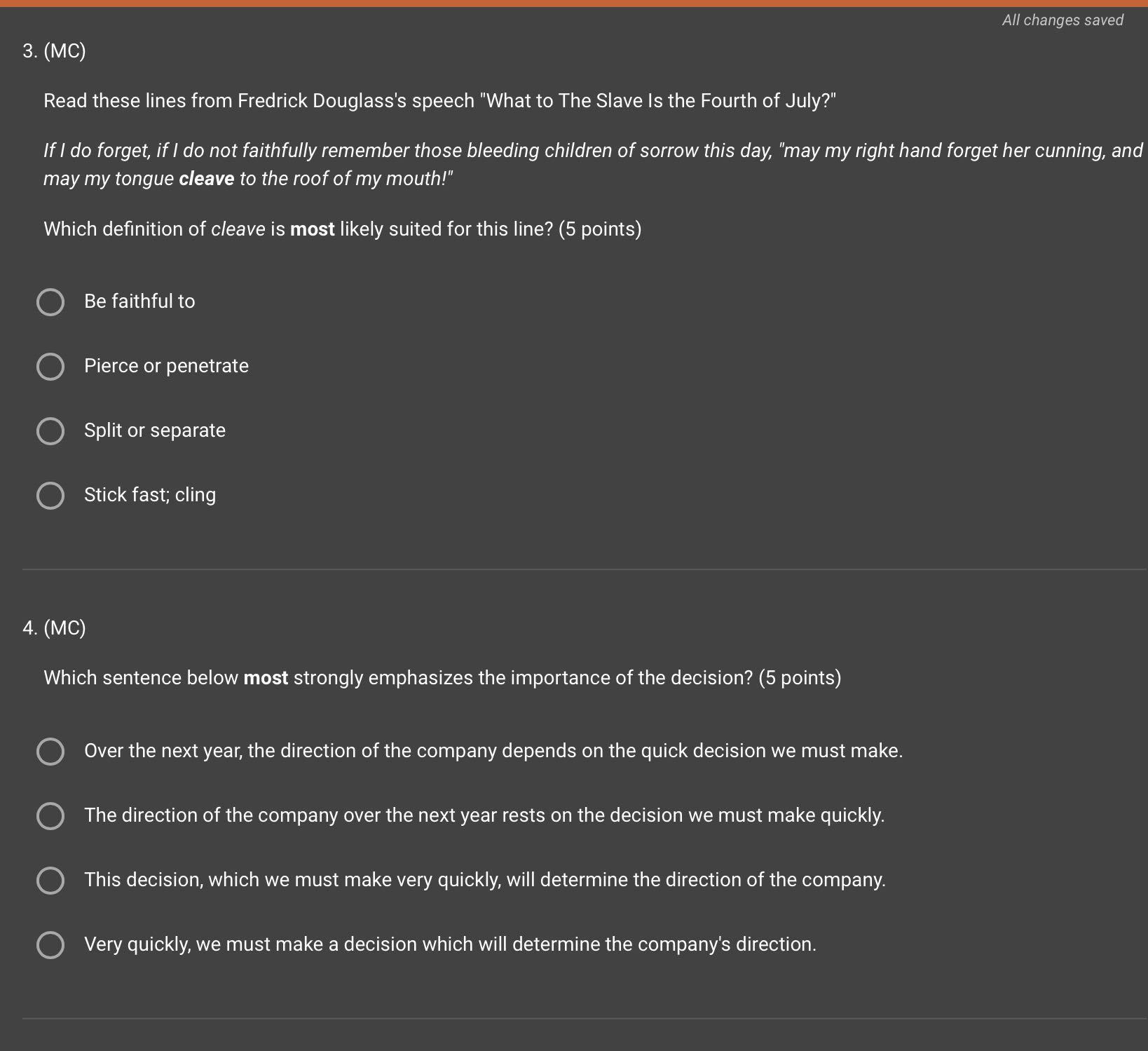The height and width of the screenshot is (1051, 1148).
Task: Select the 'Pierce or penetrate' option
Action: [50, 367]
